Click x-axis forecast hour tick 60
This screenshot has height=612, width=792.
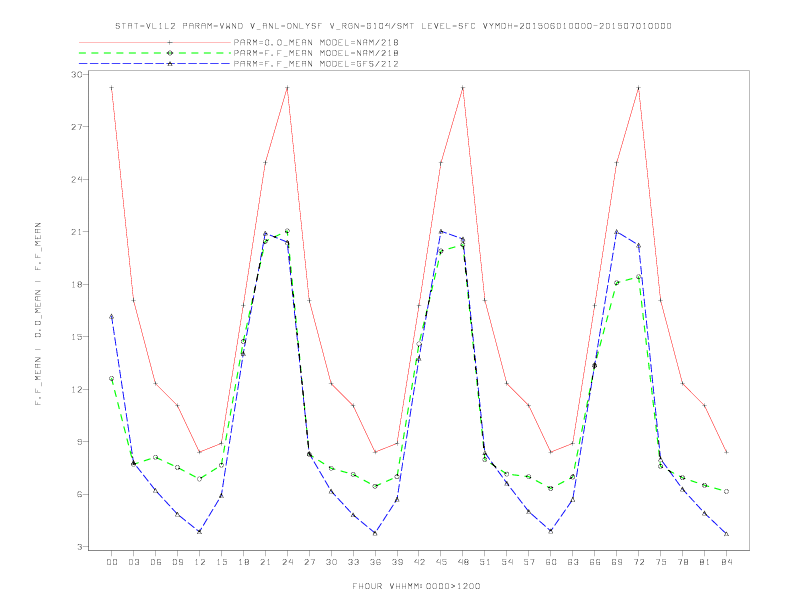click(551, 562)
